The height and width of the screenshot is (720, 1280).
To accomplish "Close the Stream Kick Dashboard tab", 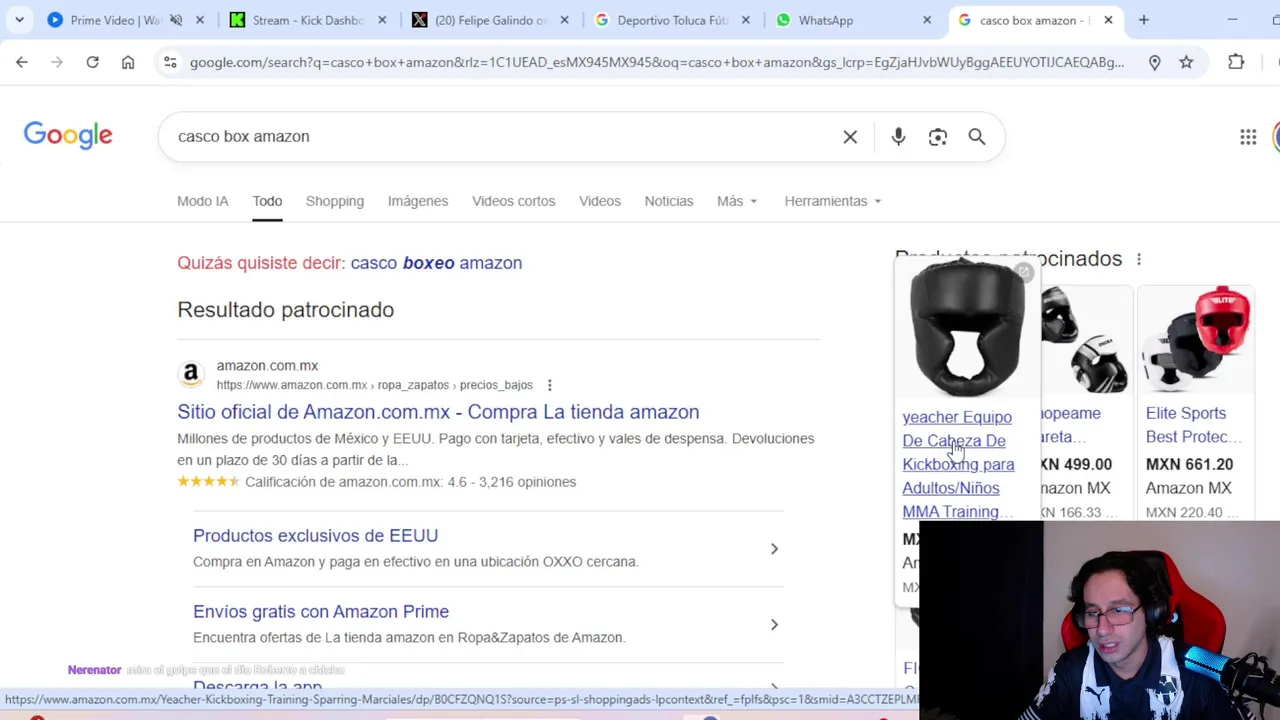I will [382, 20].
